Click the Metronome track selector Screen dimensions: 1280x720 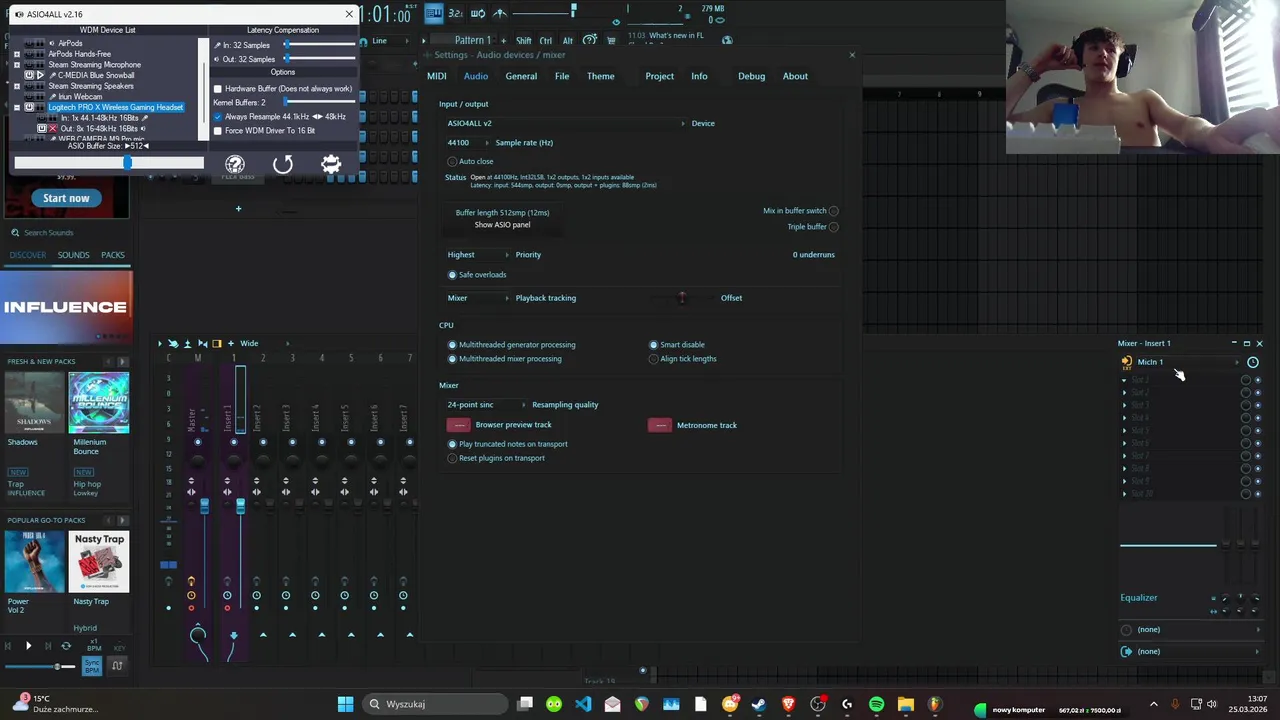660,425
